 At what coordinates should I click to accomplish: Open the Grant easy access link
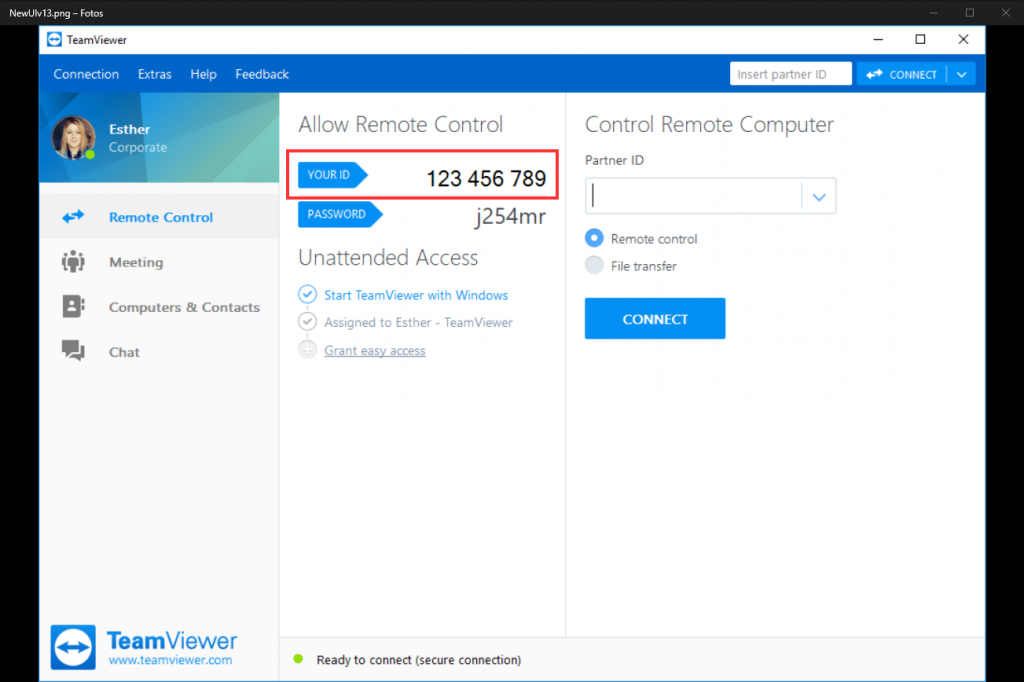[x=375, y=350]
